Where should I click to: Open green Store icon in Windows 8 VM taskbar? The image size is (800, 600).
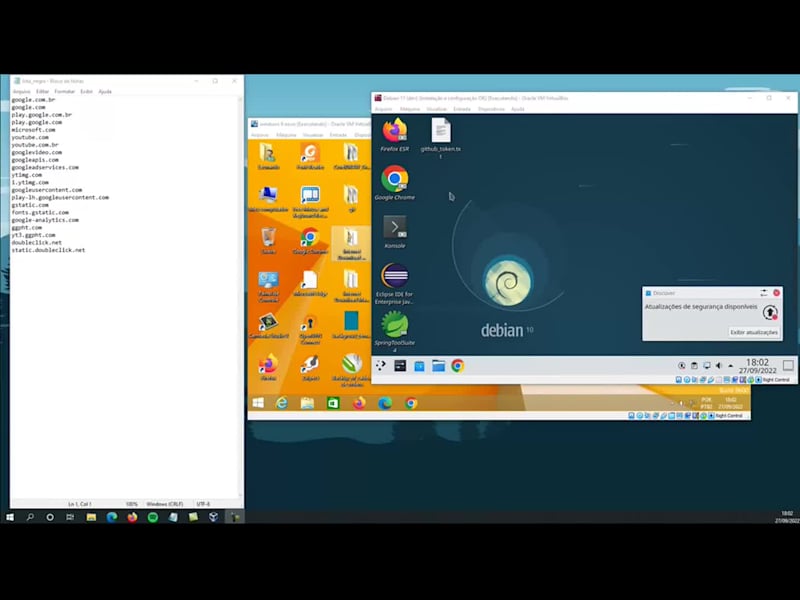[x=333, y=403]
